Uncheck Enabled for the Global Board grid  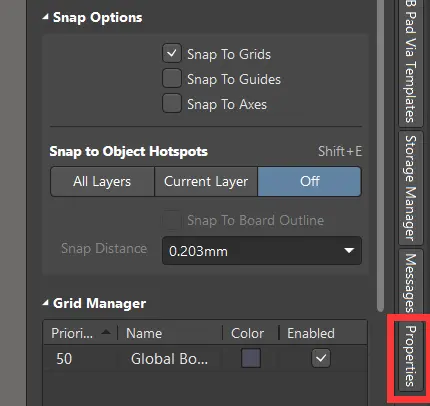coord(321,358)
